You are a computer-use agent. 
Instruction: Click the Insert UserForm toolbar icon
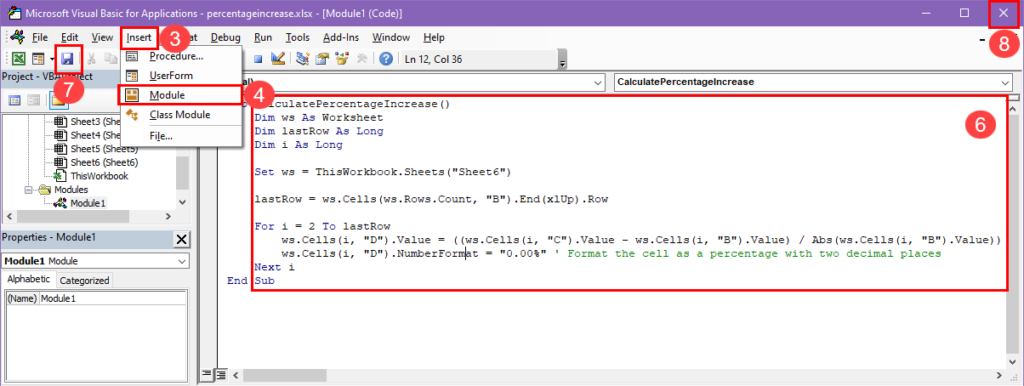[x=38, y=59]
